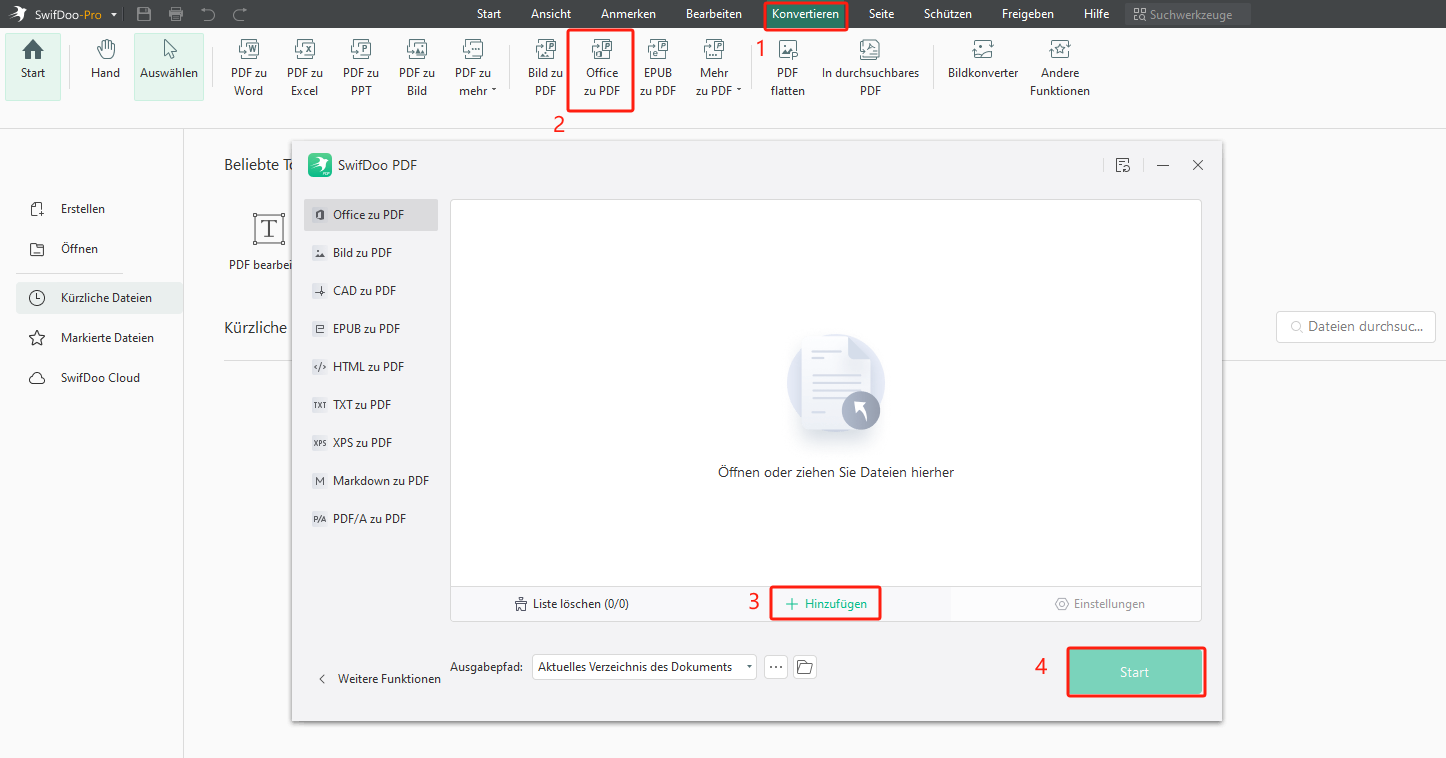Switch to the Ansicht tab
This screenshot has width=1446, height=758.
point(551,14)
